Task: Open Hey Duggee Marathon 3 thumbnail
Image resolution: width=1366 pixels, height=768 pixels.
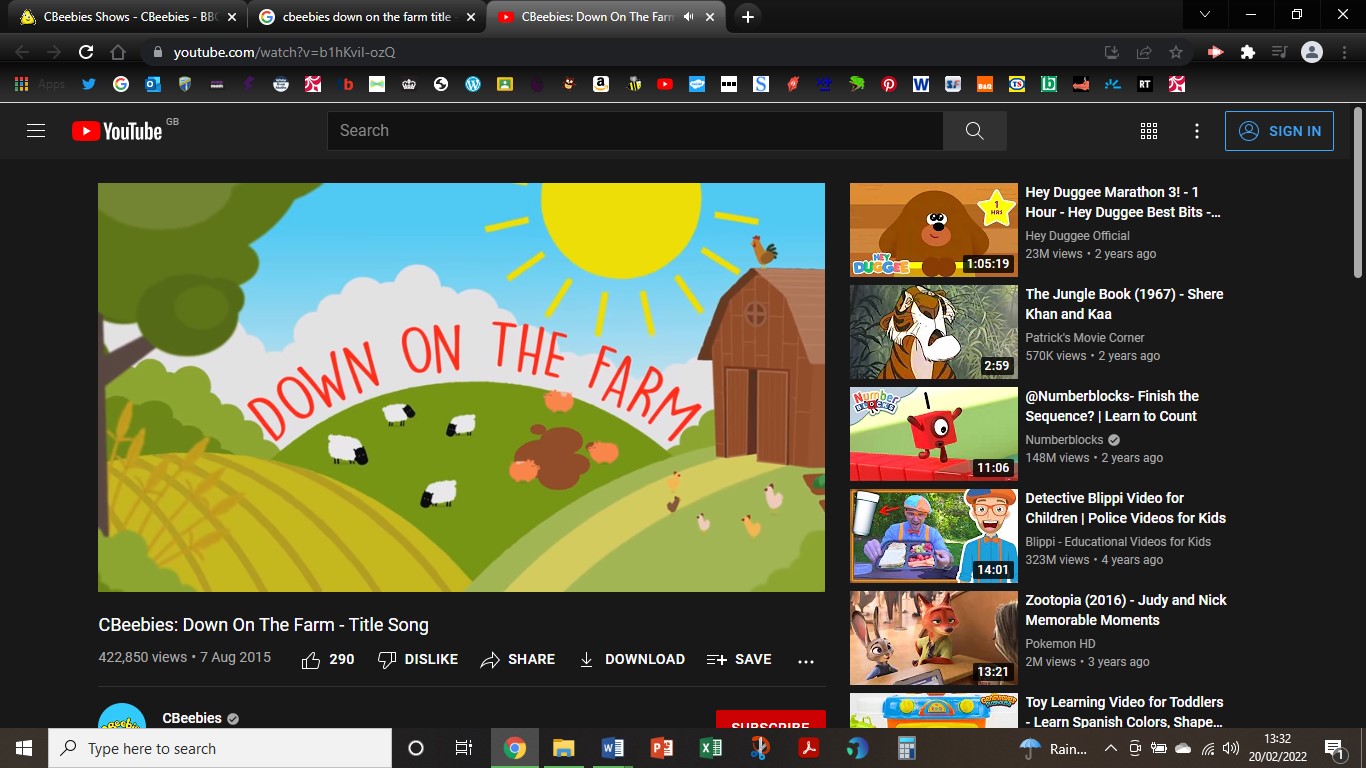Action: click(x=934, y=230)
